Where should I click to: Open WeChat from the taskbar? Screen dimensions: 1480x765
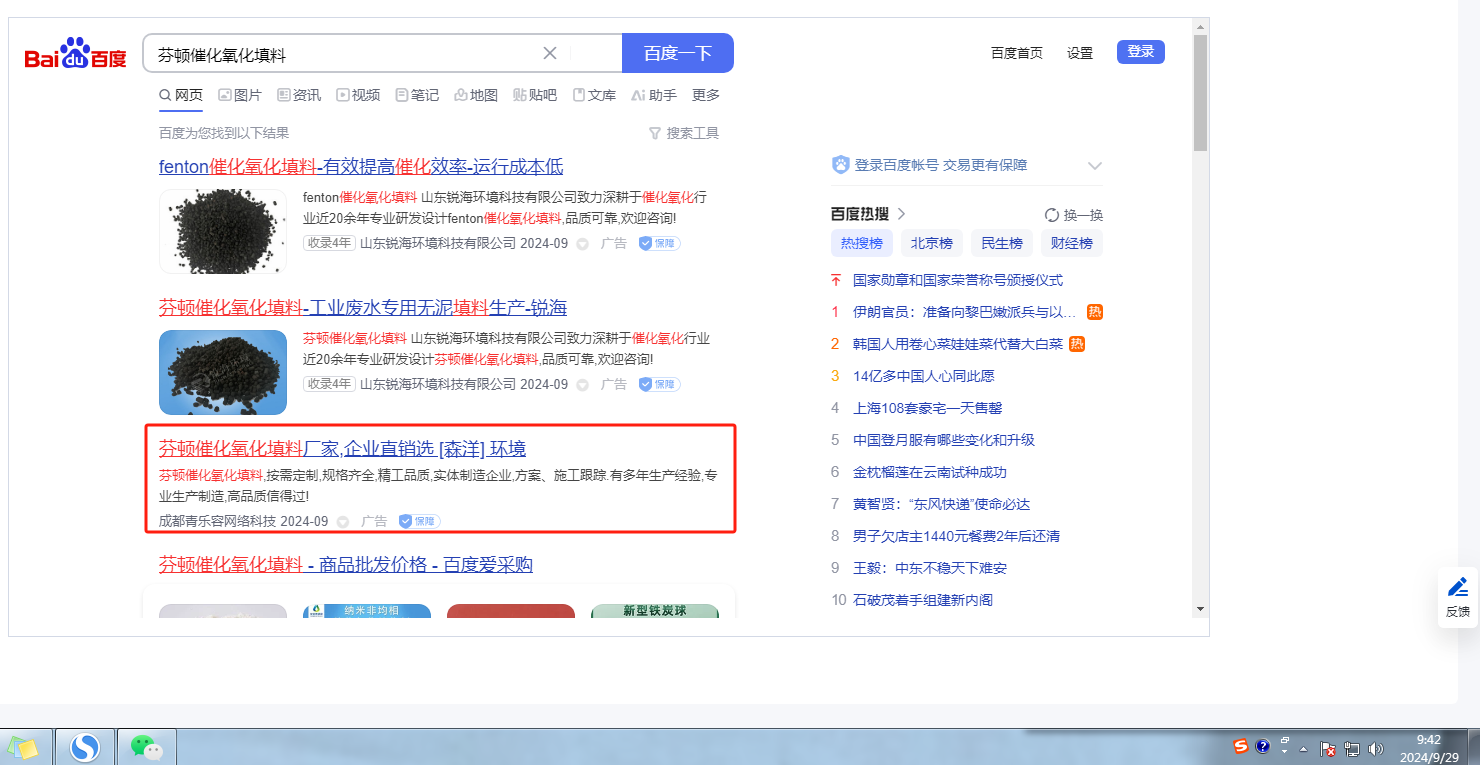click(x=147, y=747)
